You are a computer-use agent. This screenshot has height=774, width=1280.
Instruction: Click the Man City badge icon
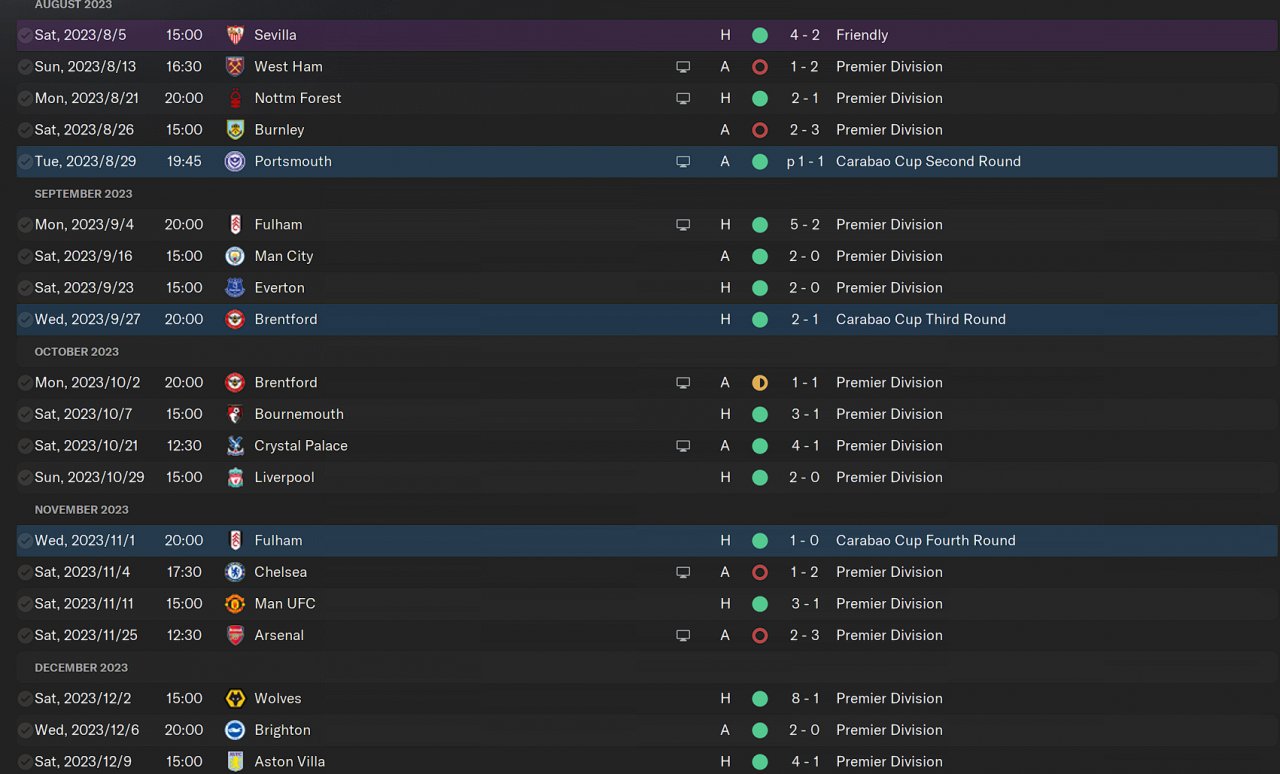point(235,256)
